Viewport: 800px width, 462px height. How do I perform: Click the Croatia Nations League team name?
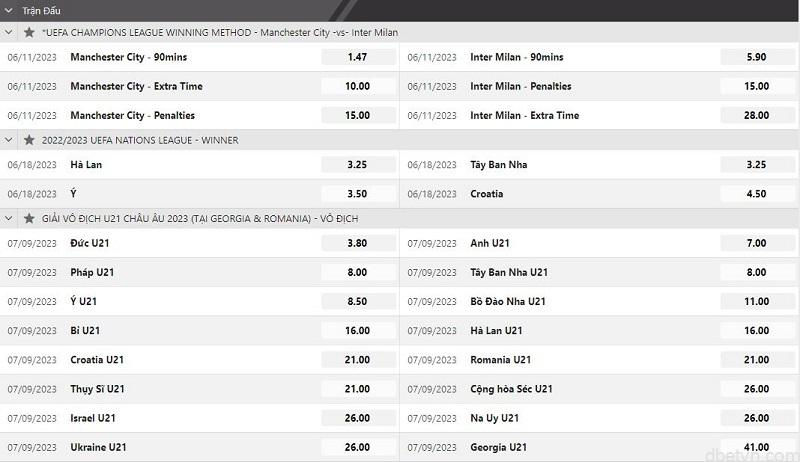coord(487,194)
